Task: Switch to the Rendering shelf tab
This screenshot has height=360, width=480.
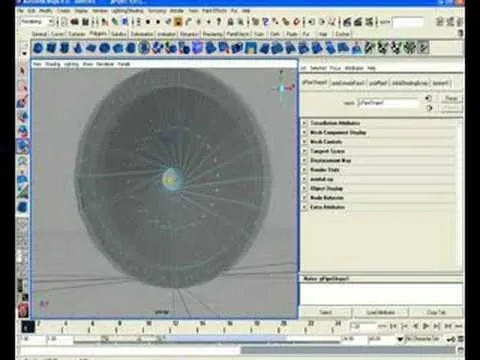Action: point(212,34)
